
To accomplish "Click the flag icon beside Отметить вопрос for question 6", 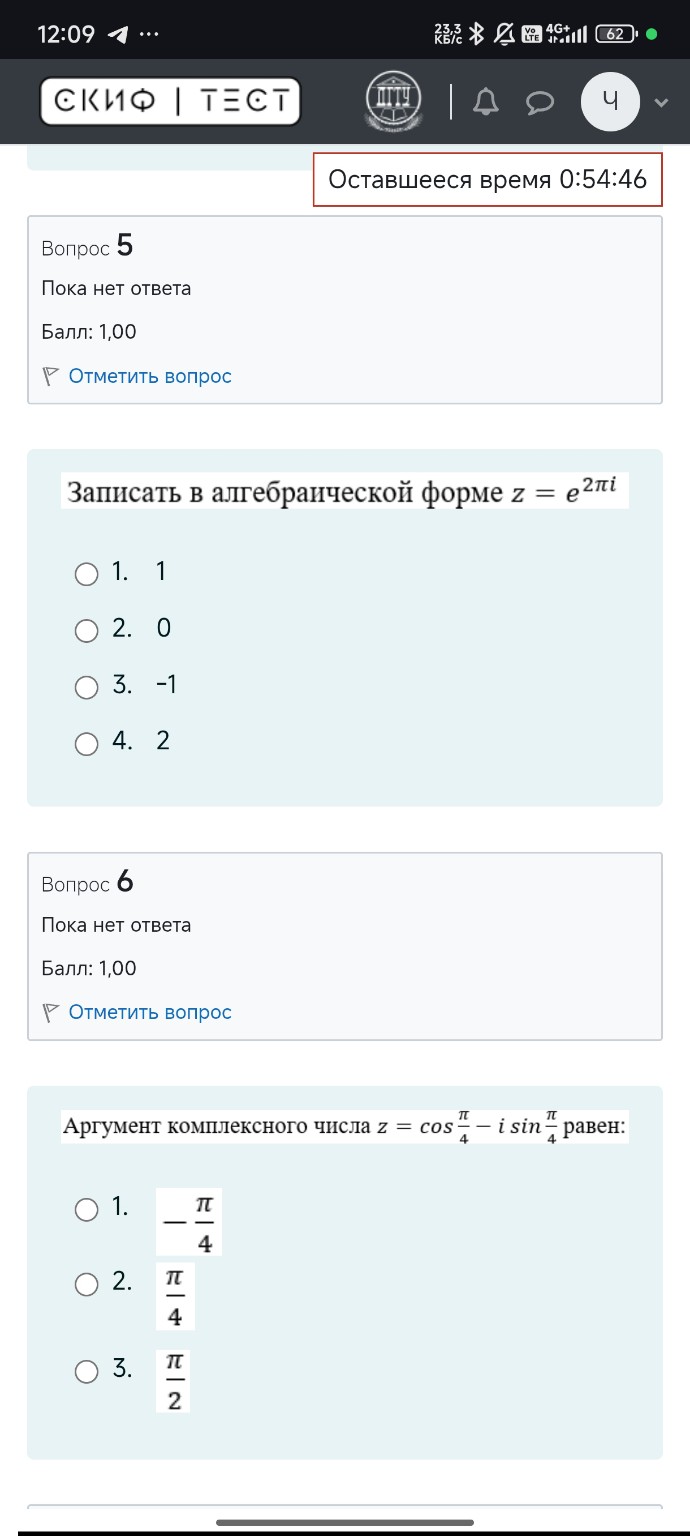I will (50, 1012).
